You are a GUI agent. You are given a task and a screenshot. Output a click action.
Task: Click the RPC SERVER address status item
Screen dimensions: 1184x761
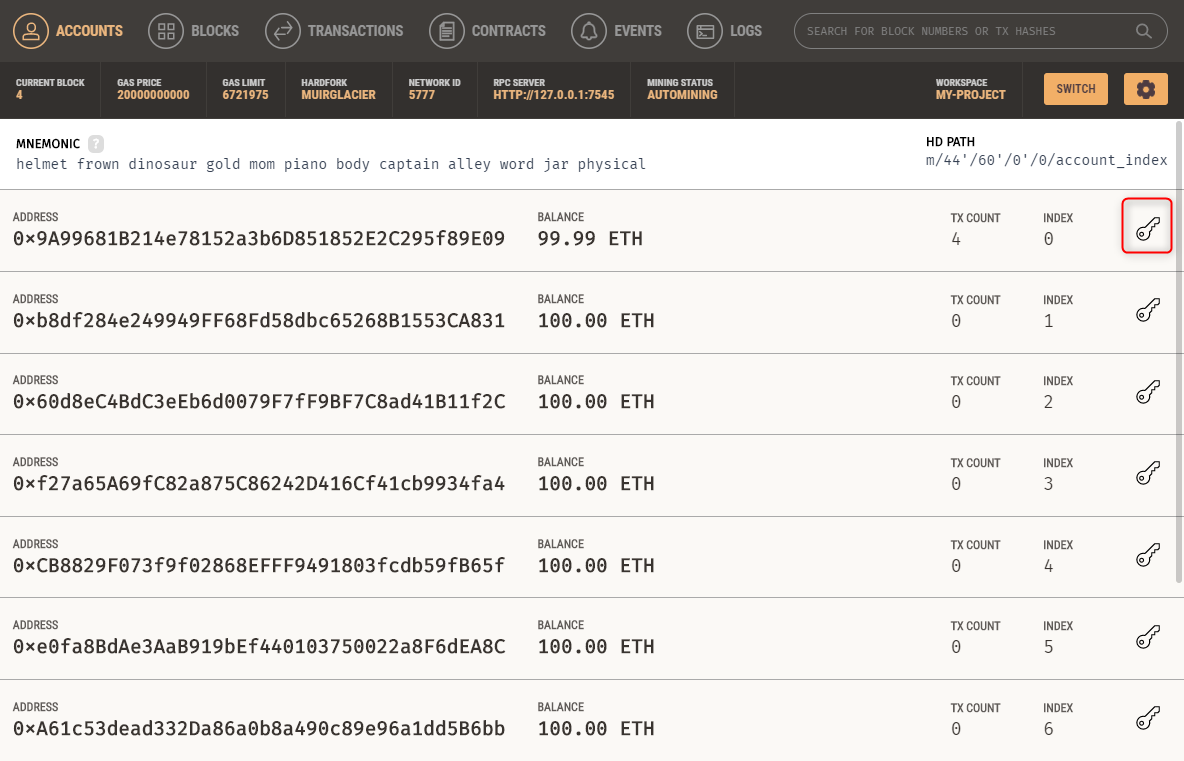coord(553,90)
